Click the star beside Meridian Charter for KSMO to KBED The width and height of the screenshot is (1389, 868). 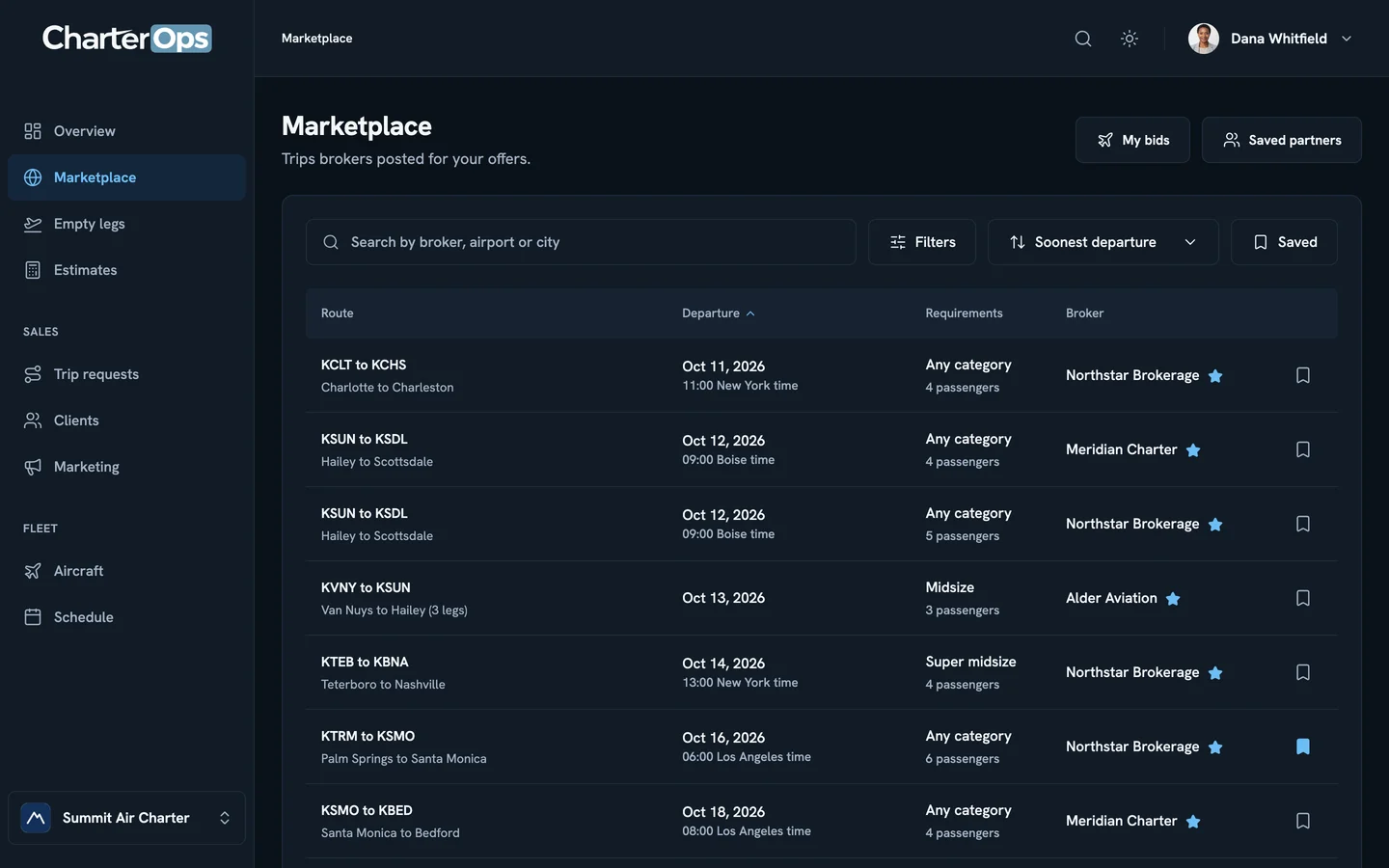pos(1193,822)
